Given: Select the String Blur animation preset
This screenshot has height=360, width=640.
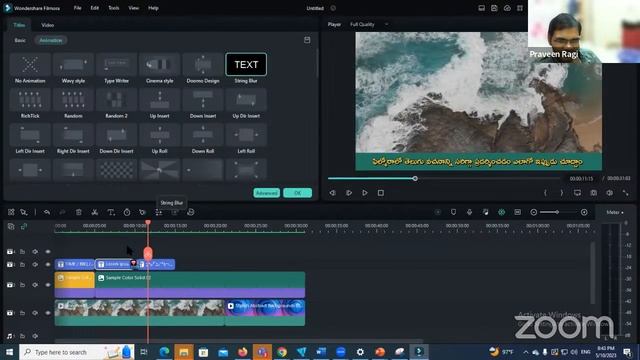Looking at the screenshot, I should coord(246,69).
